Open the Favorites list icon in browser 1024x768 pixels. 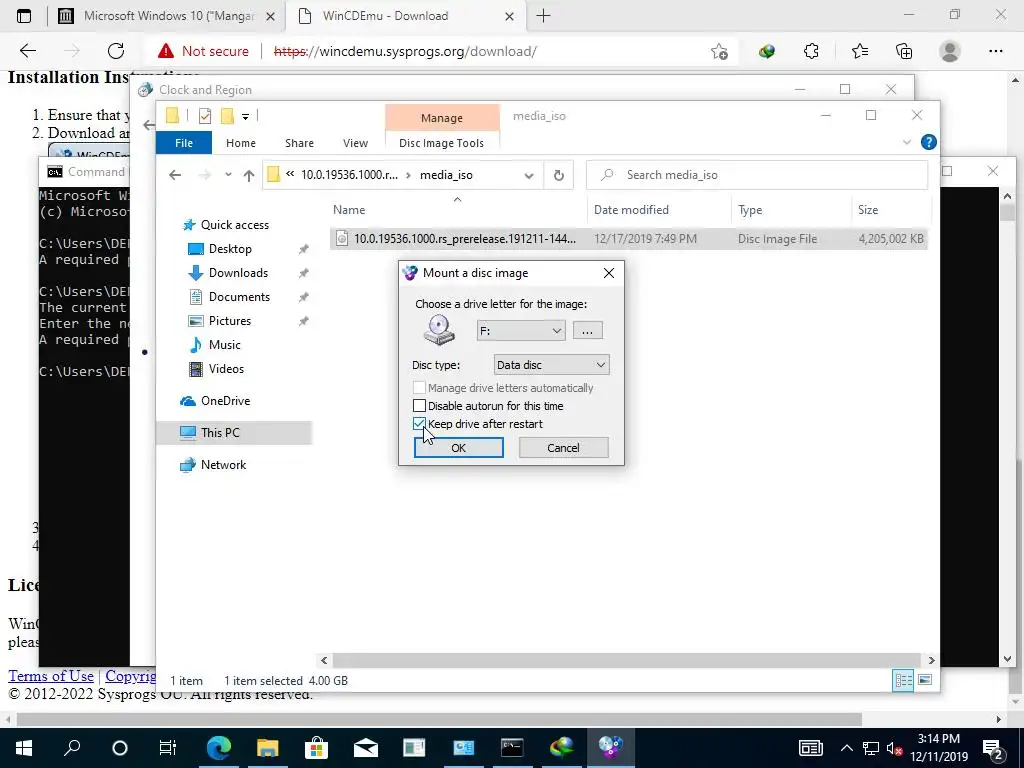(x=859, y=51)
